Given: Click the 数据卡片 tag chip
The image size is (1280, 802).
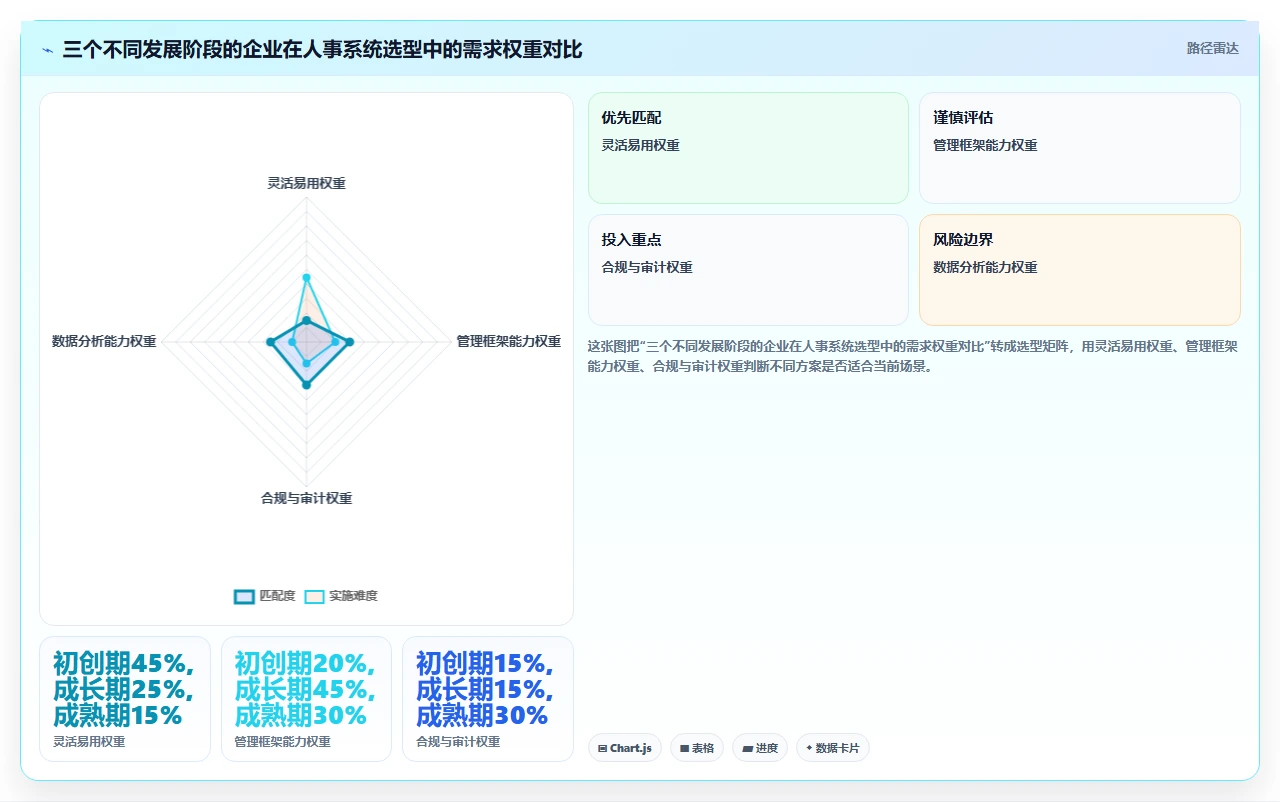Looking at the screenshot, I should (x=832, y=748).
